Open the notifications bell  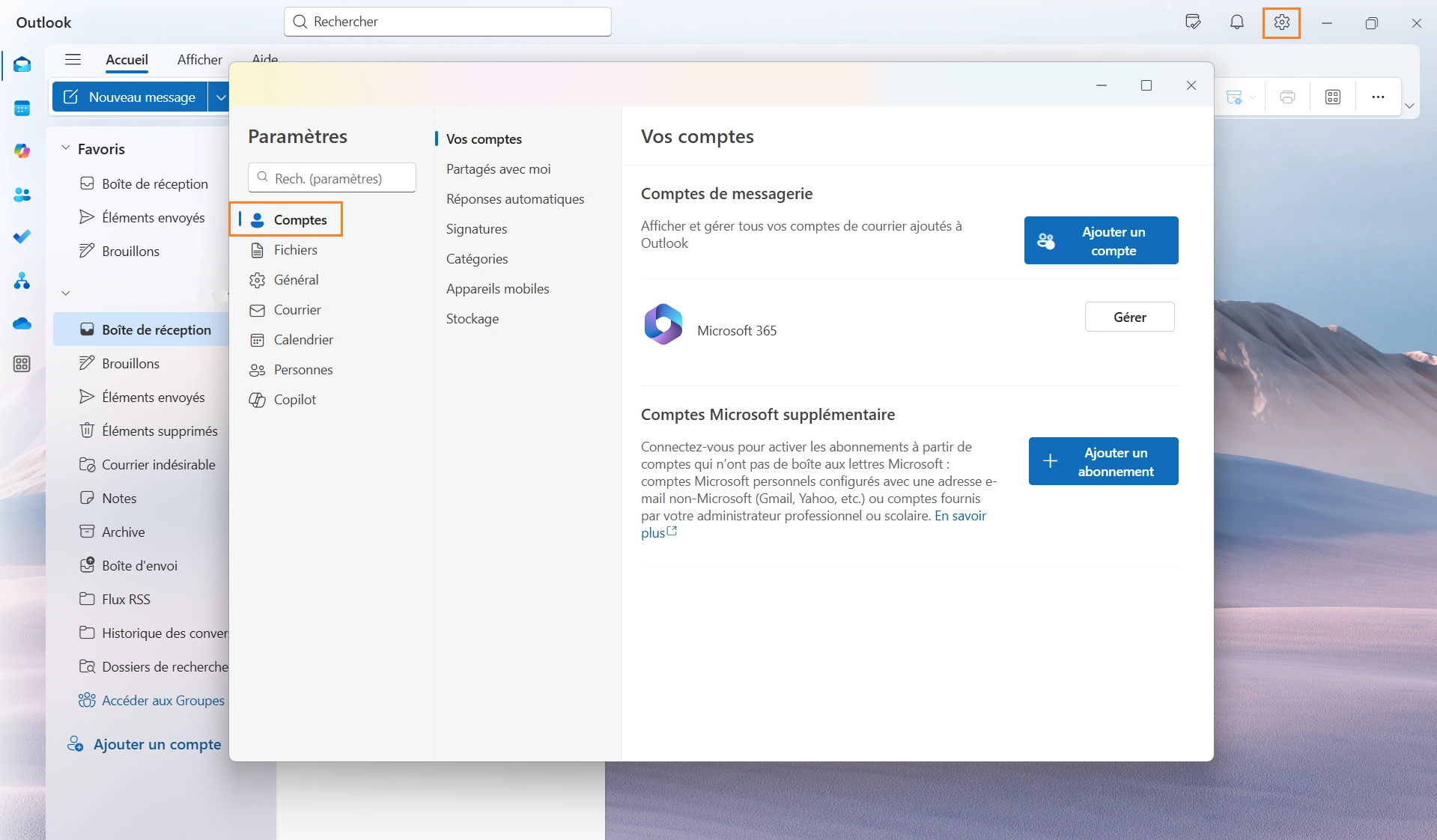pyautogui.click(x=1236, y=22)
